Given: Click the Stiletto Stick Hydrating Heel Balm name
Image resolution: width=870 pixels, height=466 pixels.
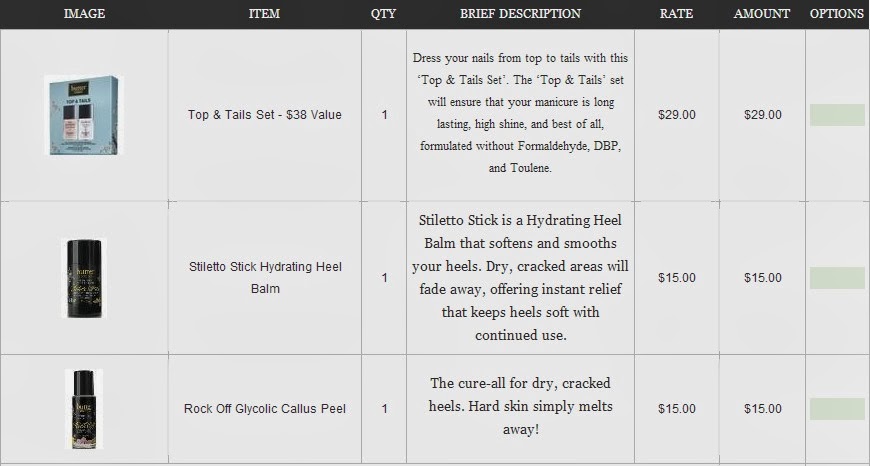Looking at the screenshot, I should (x=265, y=277).
